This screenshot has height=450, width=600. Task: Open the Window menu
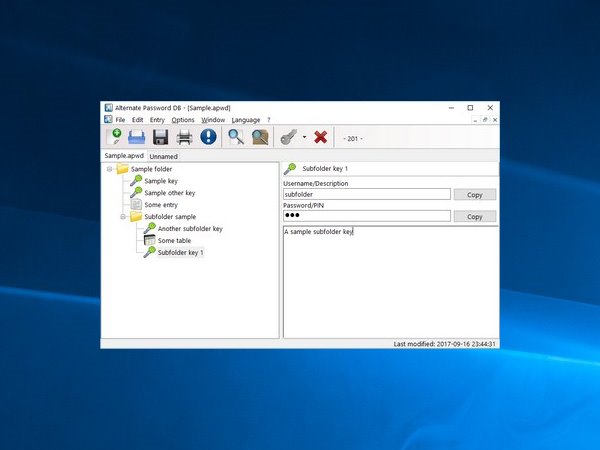tap(213, 120)
